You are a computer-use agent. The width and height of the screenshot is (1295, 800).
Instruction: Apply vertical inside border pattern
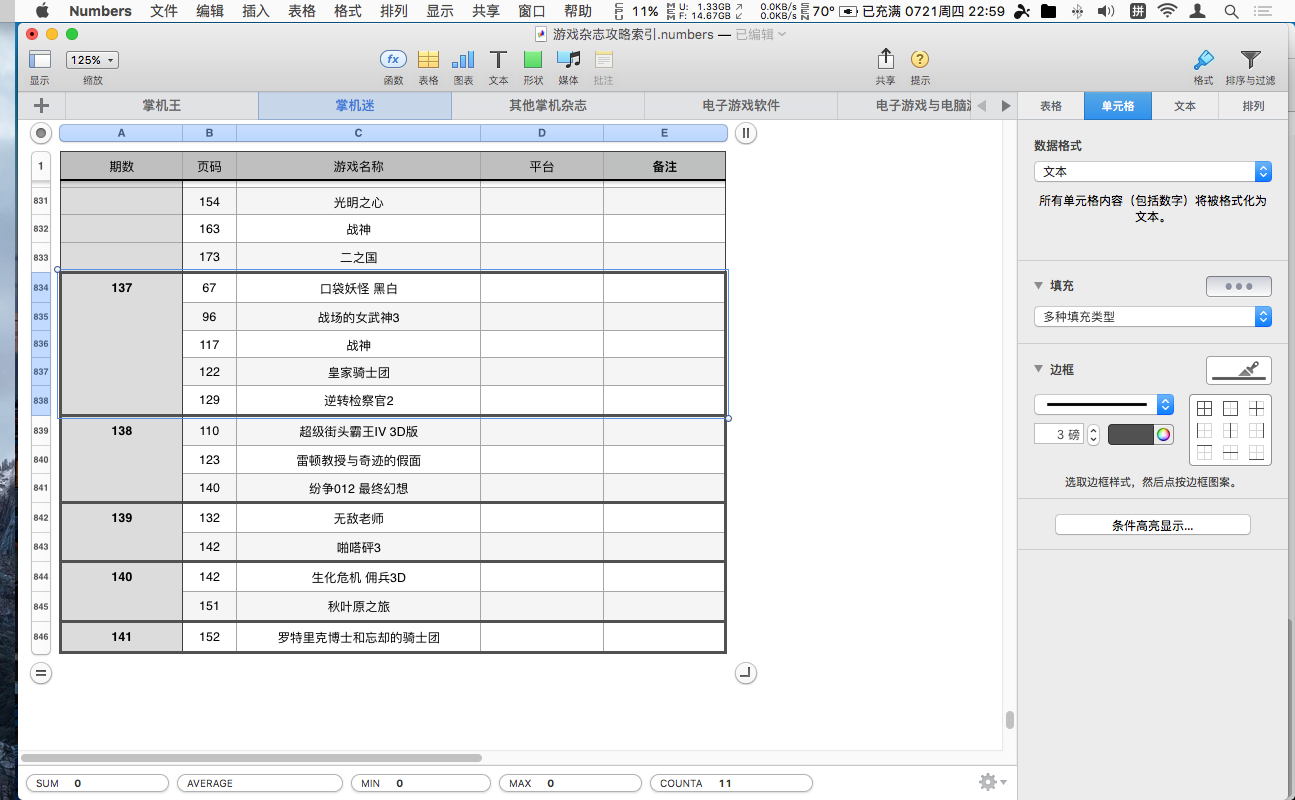[x=1230, y=430]
